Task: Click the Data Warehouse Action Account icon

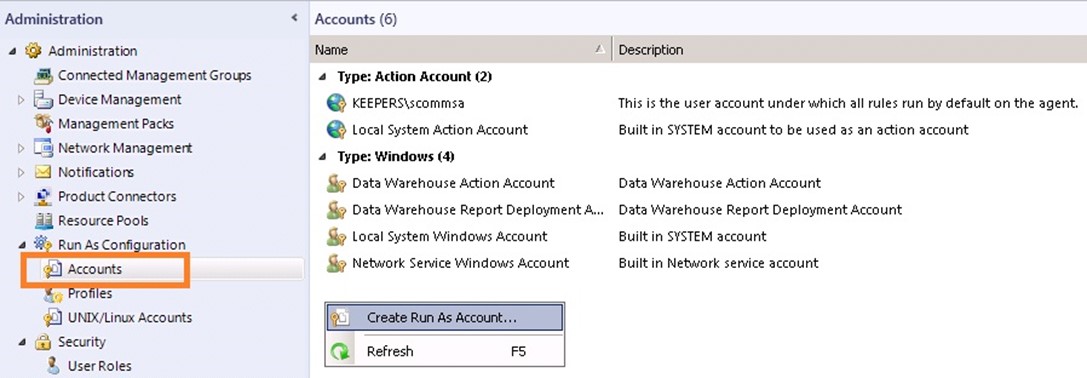Action: tap(336, 184)
